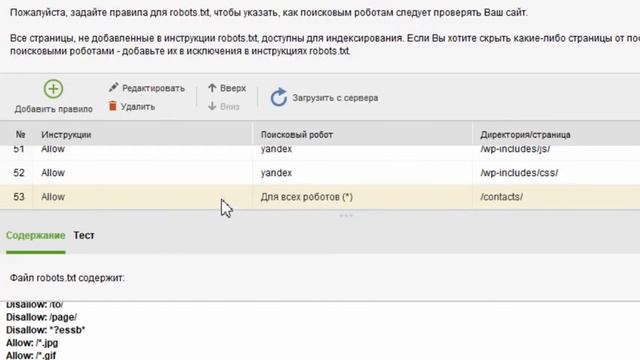Click the pencil Edit icon
Screen dimensions: 640x360
click(x=113, y=87)
